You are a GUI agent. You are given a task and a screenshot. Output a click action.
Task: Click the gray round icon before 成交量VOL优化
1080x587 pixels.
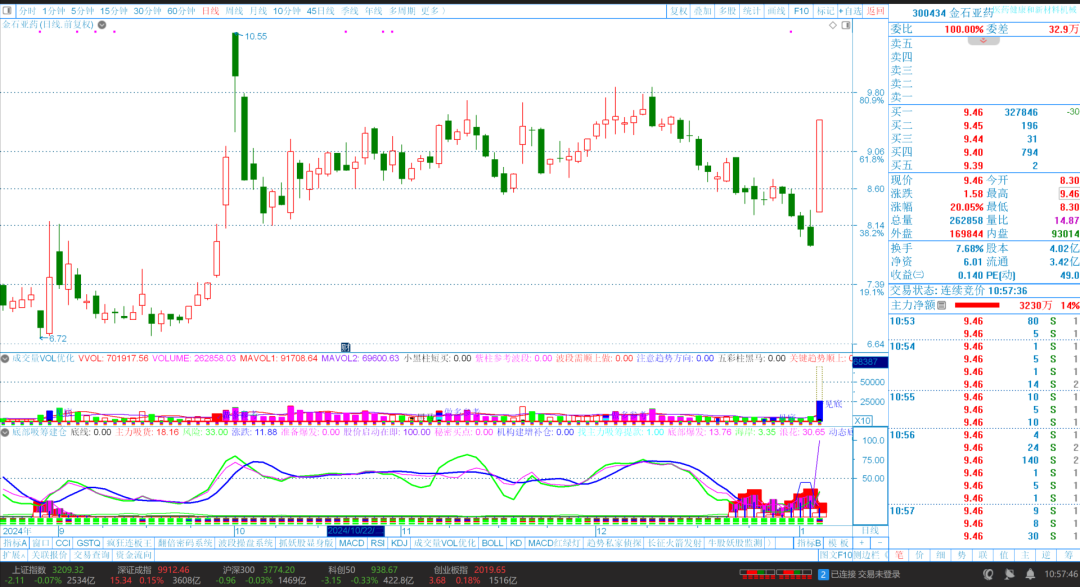point(5,358)
